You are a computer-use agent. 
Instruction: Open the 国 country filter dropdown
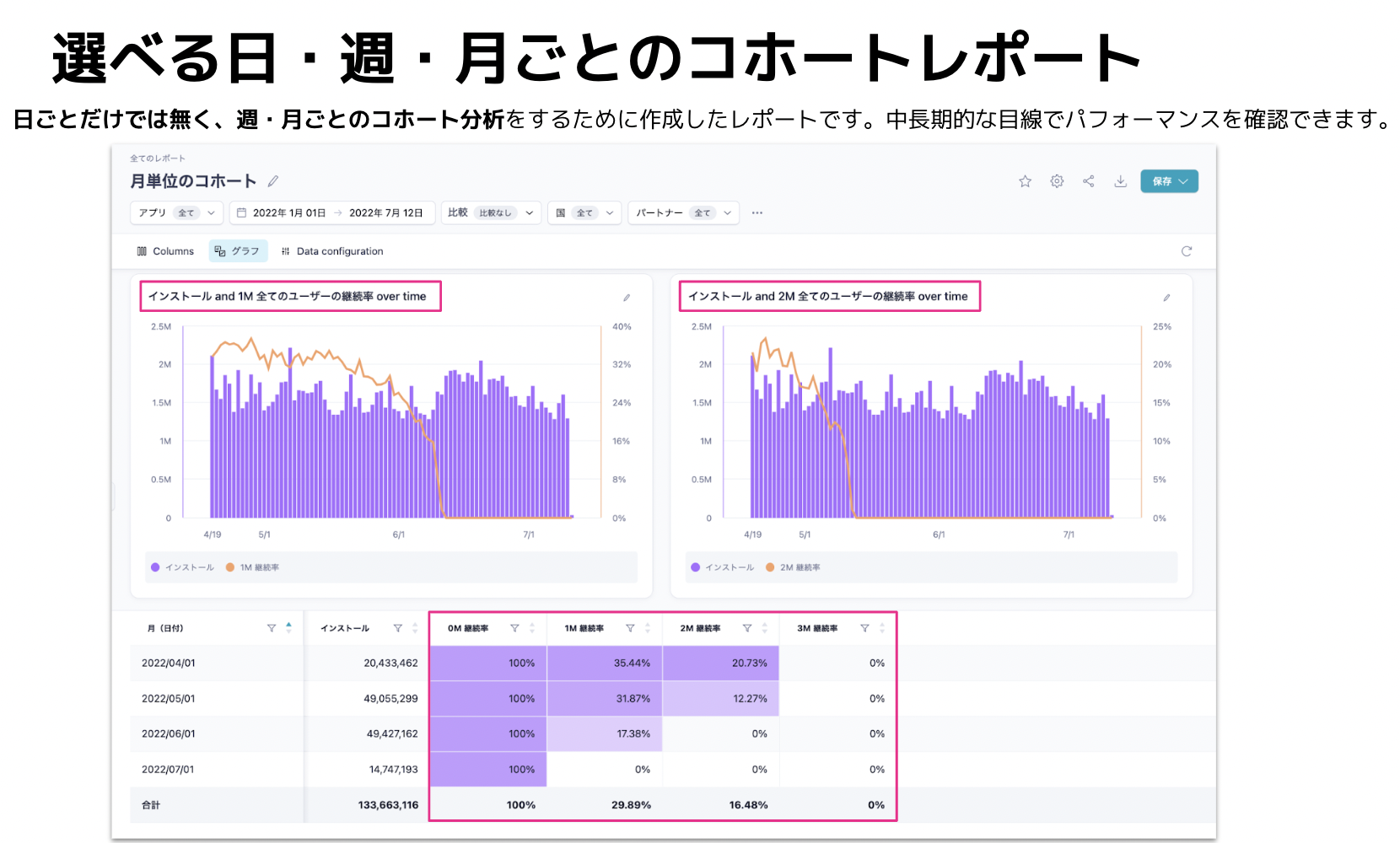click(x=584, y=212)
